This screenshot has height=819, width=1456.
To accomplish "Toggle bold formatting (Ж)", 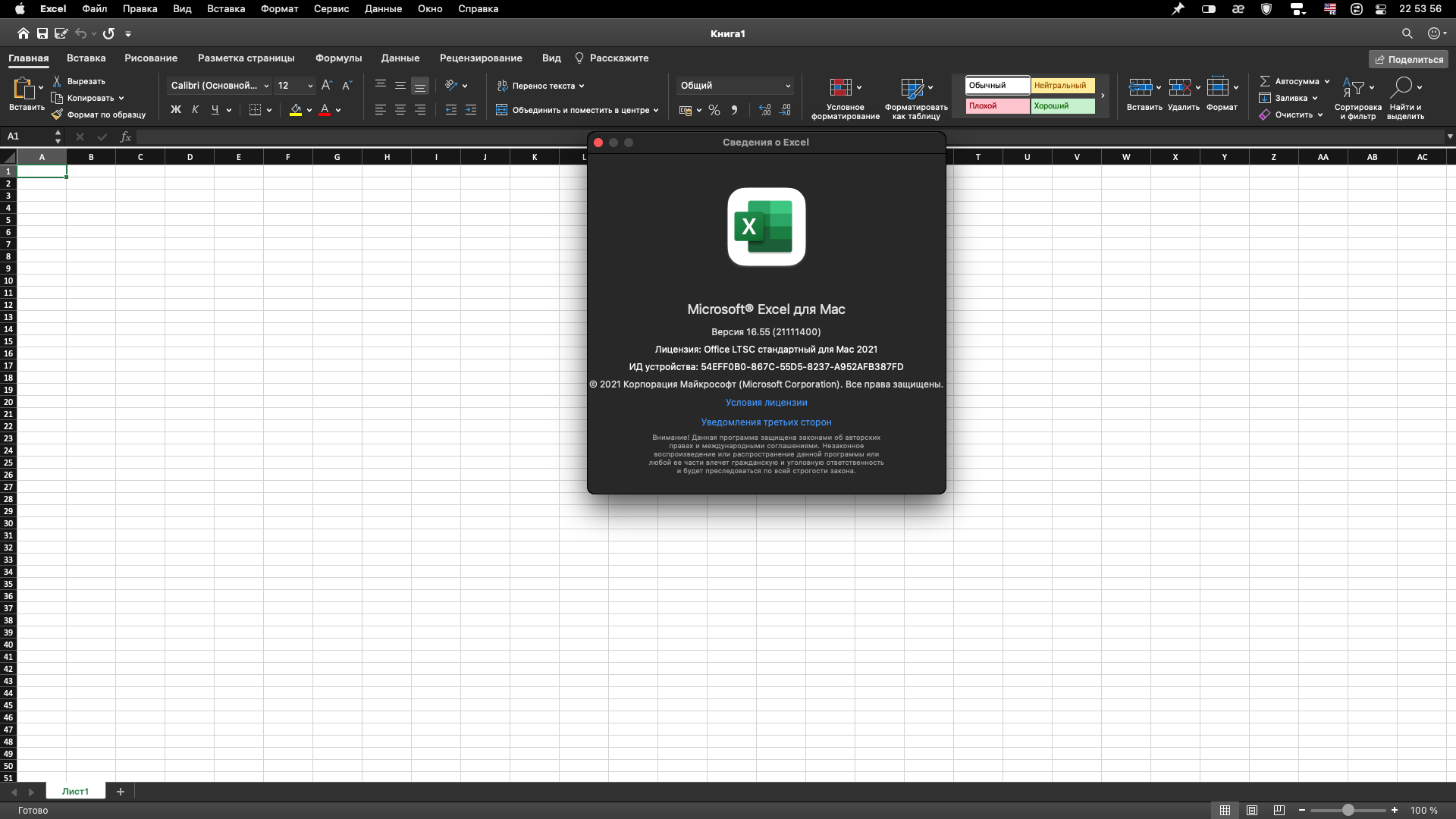I will coord(176,110).
